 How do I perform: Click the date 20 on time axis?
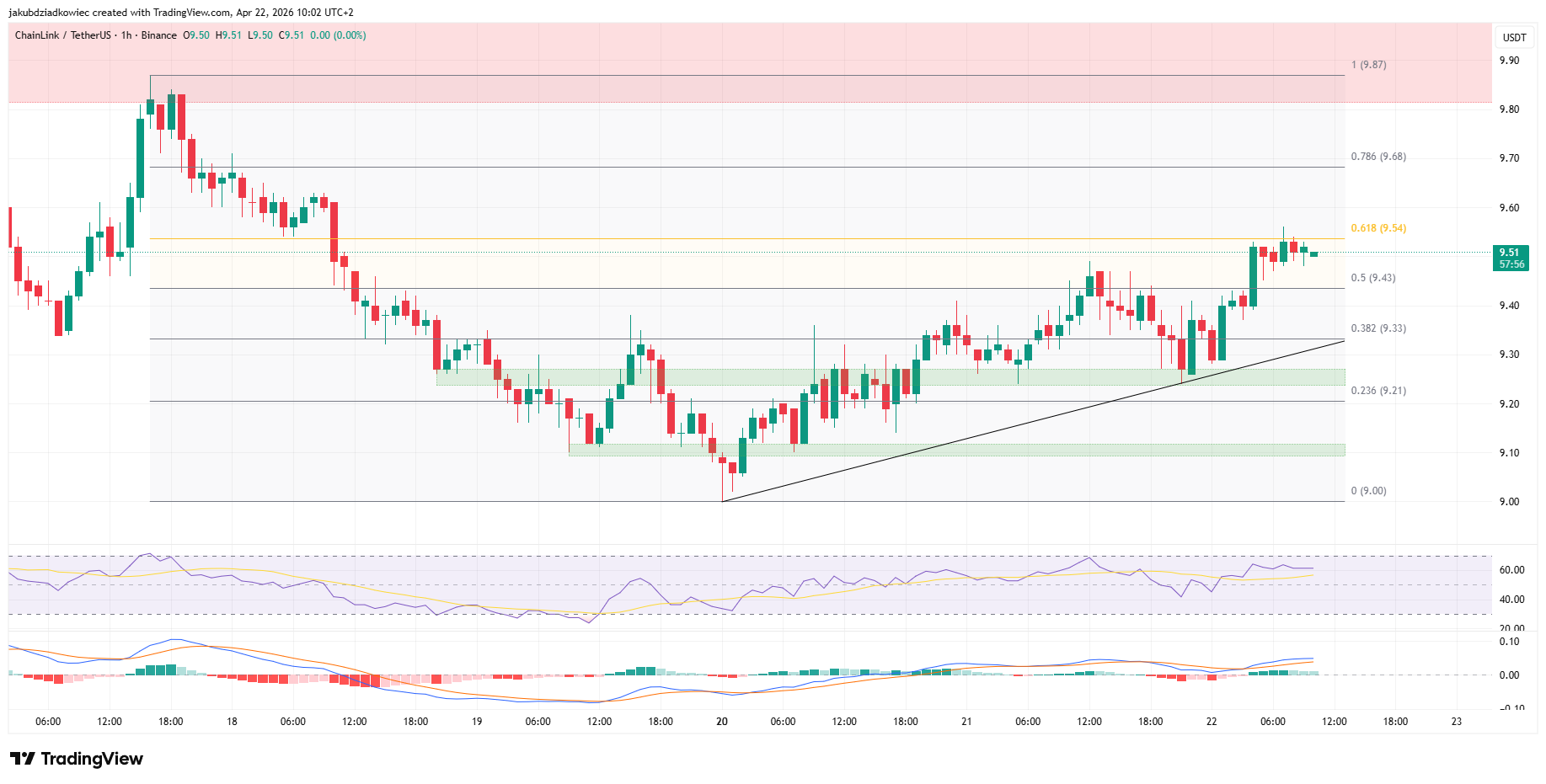[x=722, y=722]
